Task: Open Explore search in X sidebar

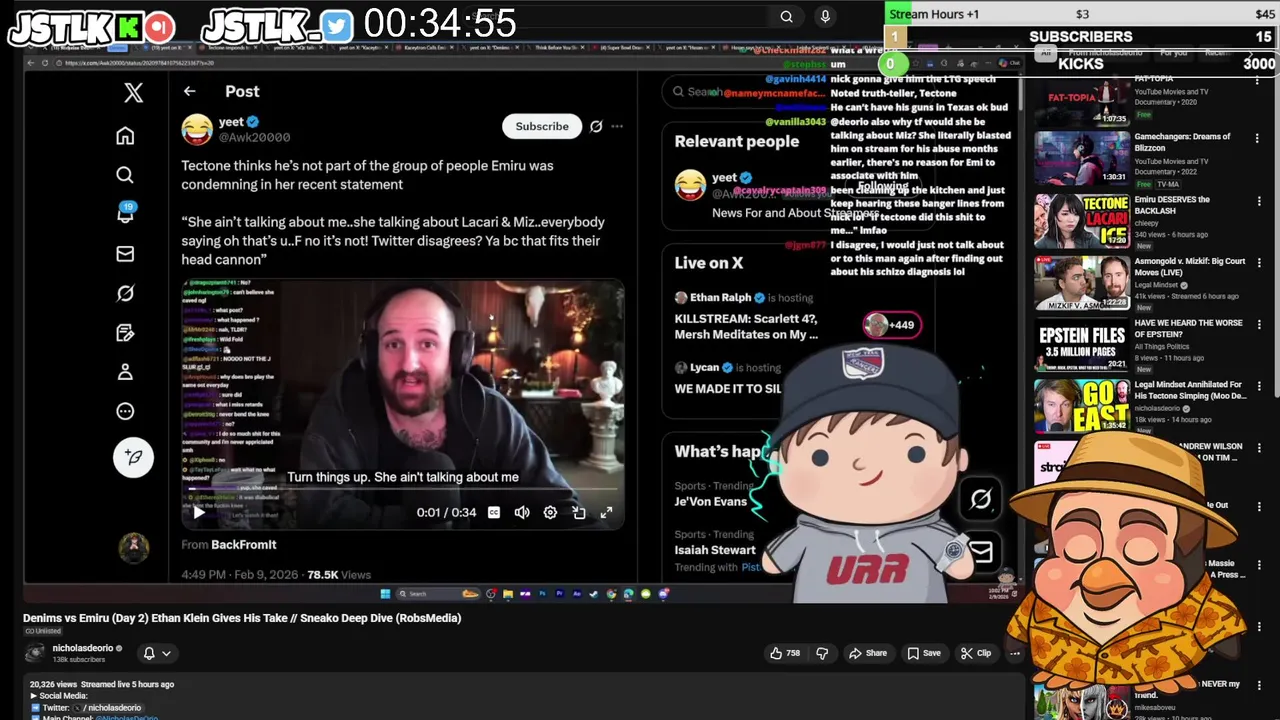Action: pyautogui.click(x=125, y=175)
